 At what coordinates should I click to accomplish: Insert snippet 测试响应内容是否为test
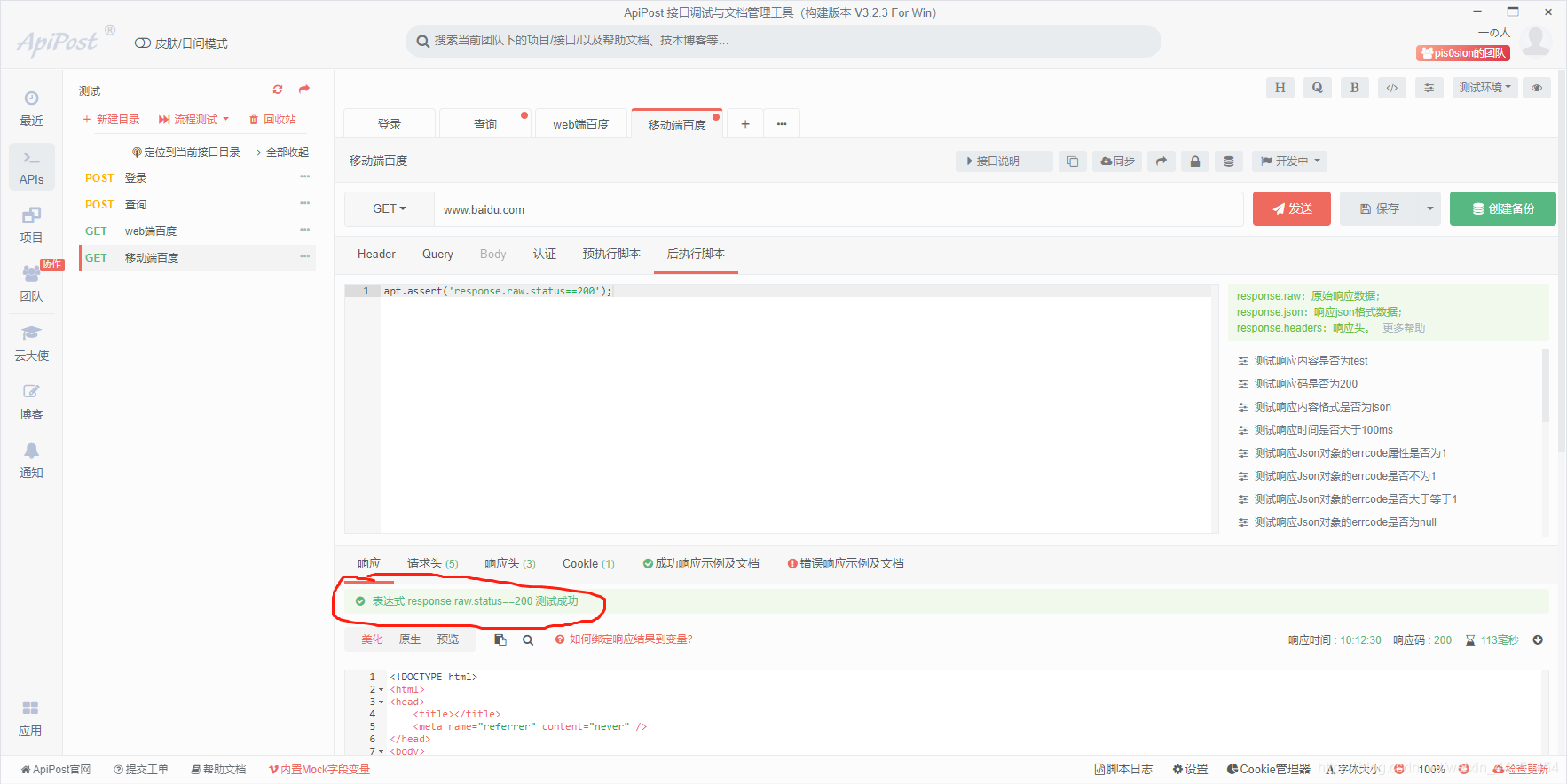1311,361
